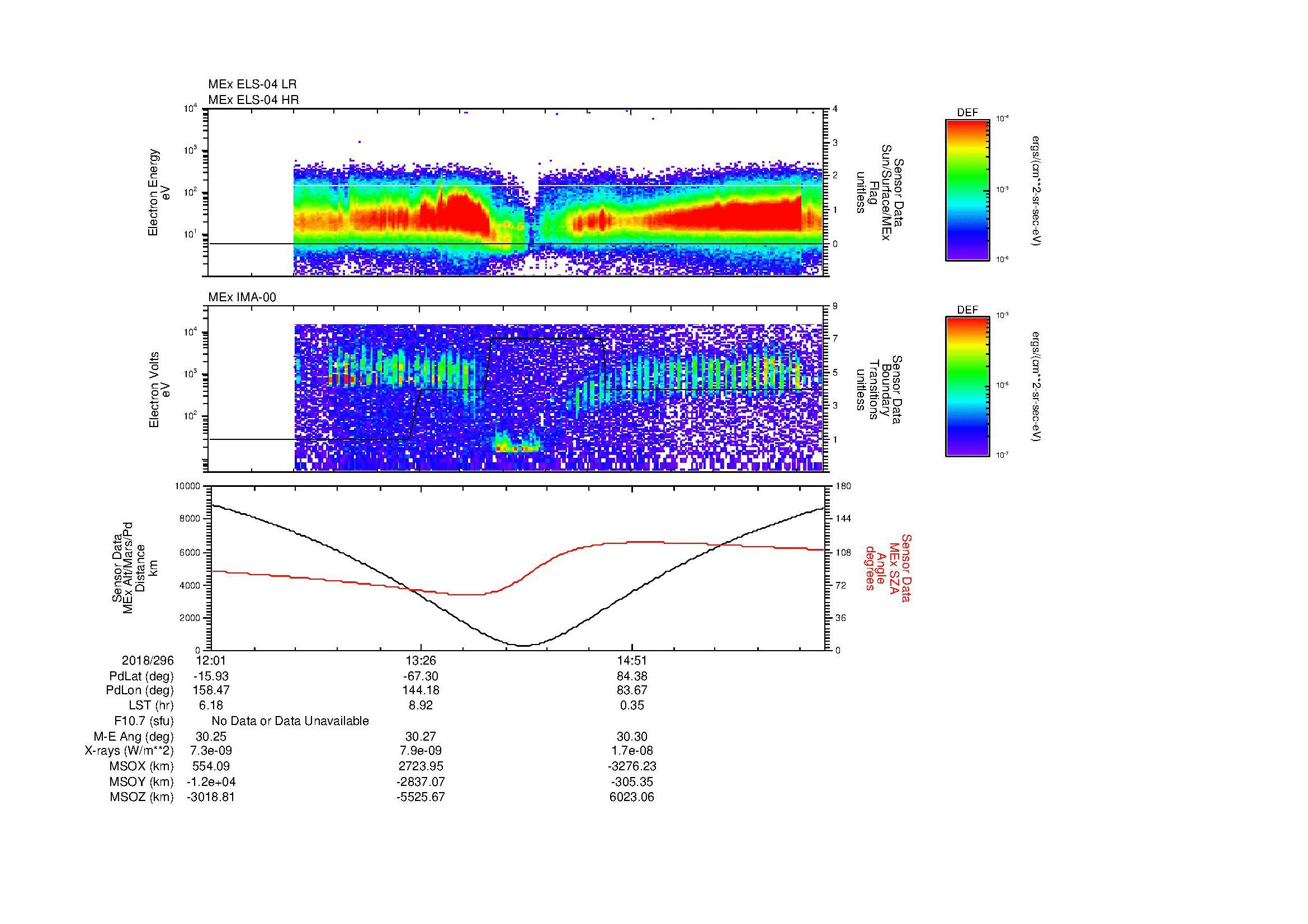Image resolution: width=1308 pixels, height=924 pixels.
Task: Click the ELS ergs/(cm**2-sr-sec-eV) unit label
Action: click(1036, 191)
